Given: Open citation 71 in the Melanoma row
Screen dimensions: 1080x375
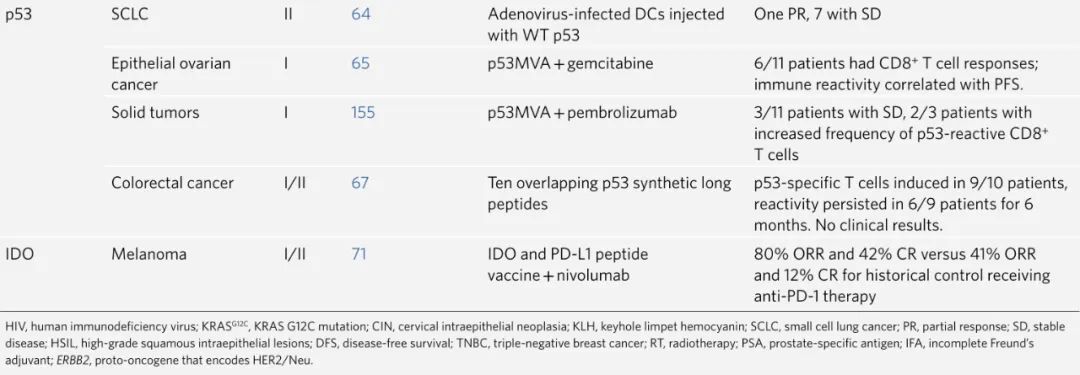Looking at the screenshot, I should (359, 254).
